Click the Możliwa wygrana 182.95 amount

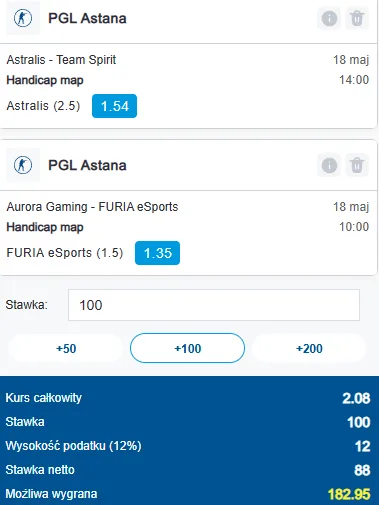point(349,494)
